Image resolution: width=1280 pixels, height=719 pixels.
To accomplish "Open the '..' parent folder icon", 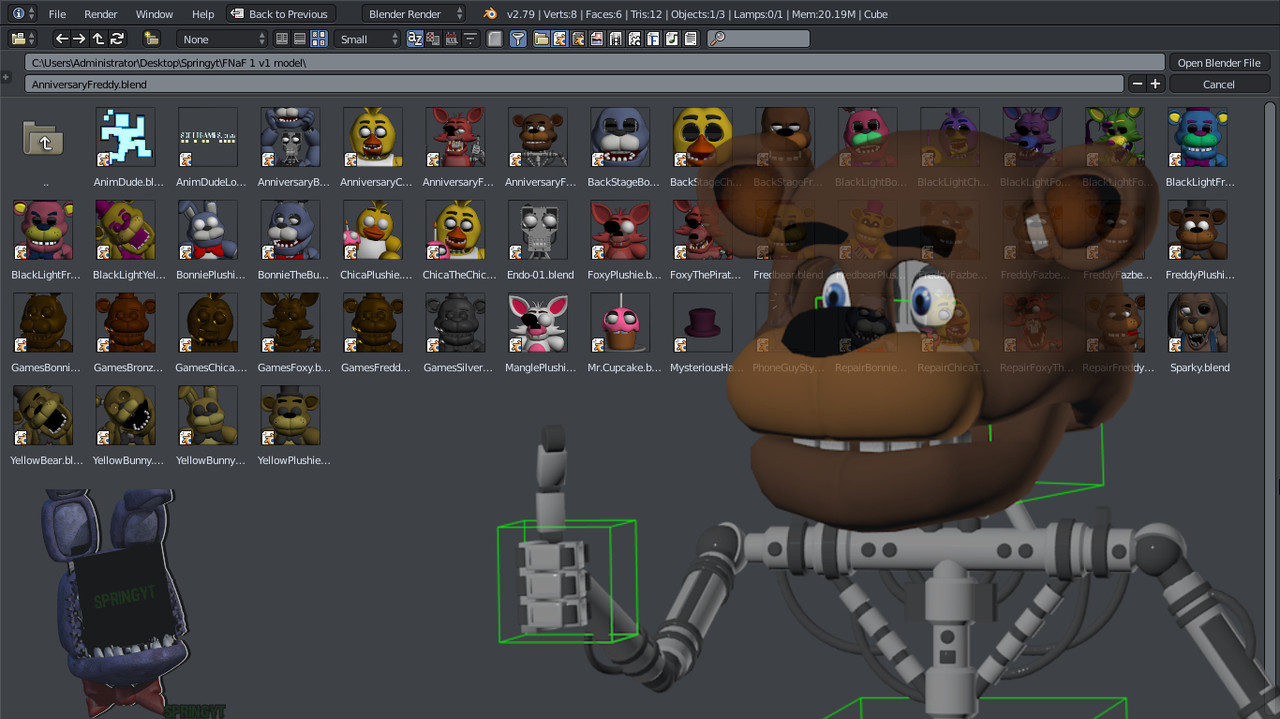I will coord(43,139).
